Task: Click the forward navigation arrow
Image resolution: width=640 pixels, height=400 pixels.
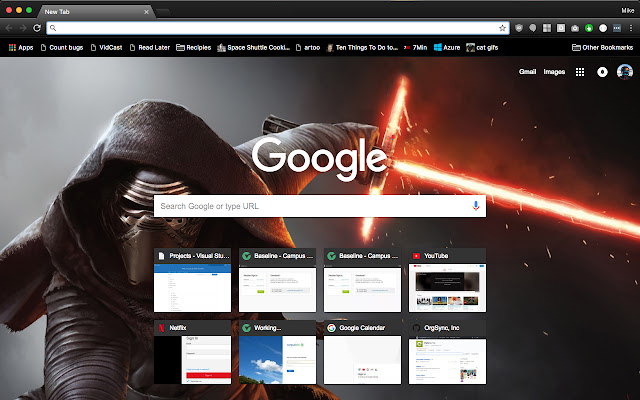Action: 23,28
